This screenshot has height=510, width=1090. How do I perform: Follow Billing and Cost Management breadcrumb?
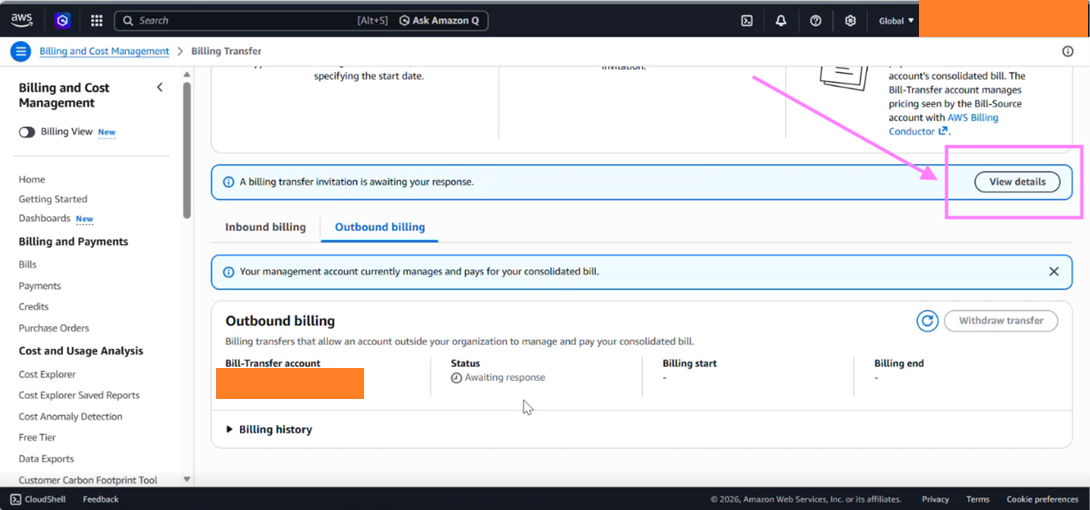tap(104, 51)
